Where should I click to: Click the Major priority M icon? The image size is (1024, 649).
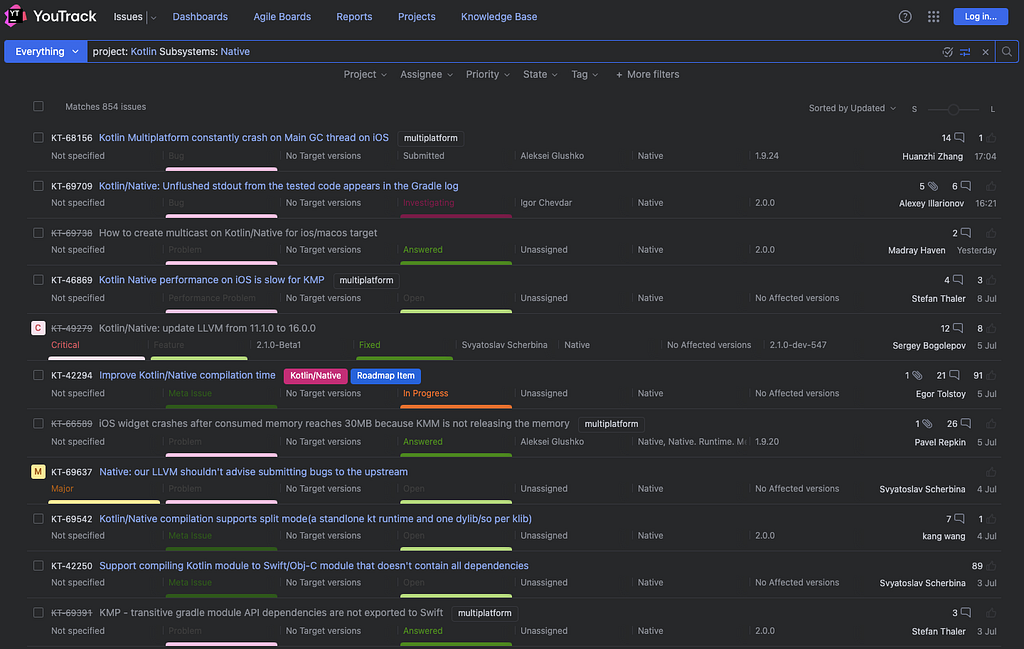click(x=38, y=471)
